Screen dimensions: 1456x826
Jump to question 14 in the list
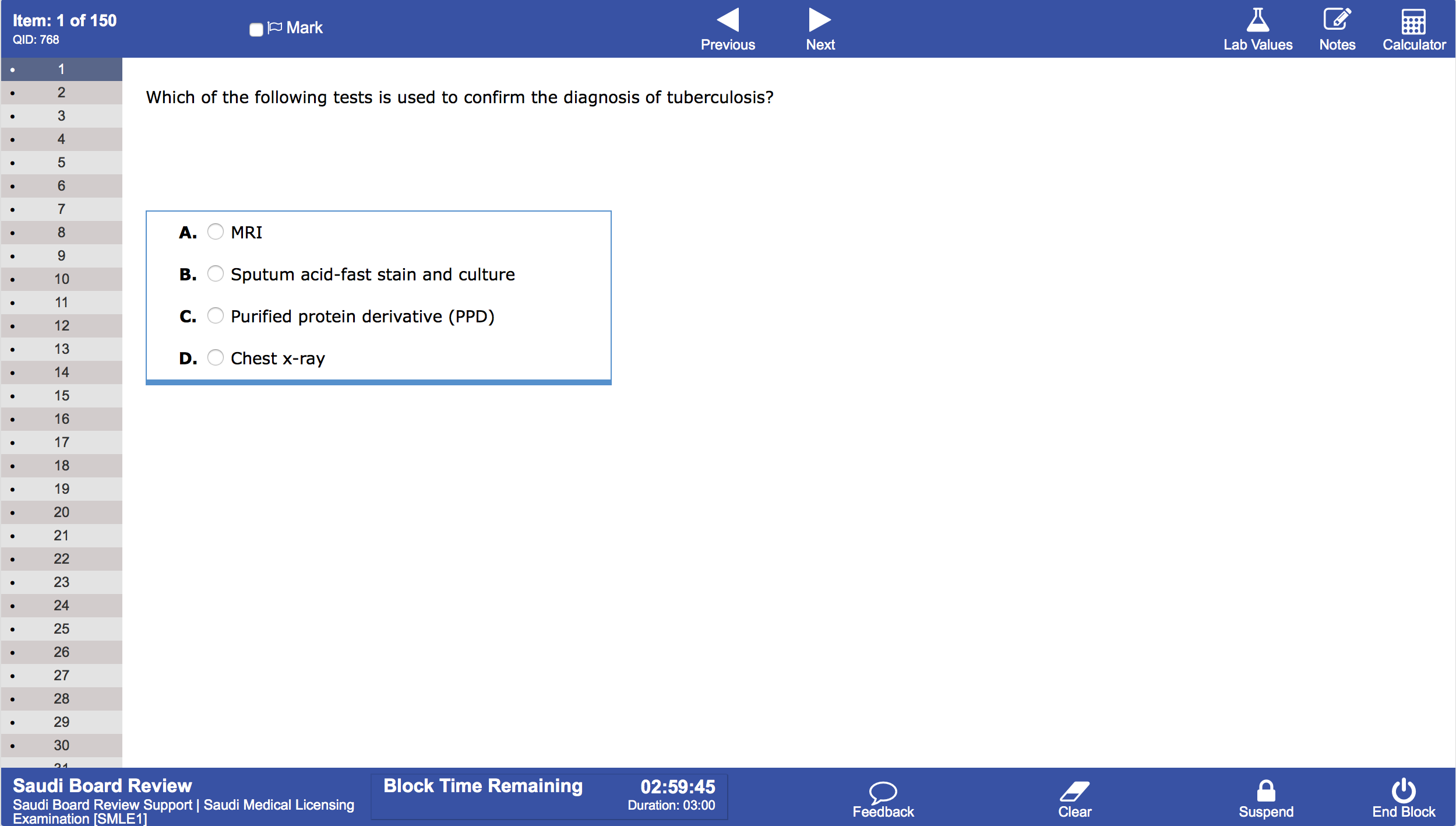(x=61, y=372)
